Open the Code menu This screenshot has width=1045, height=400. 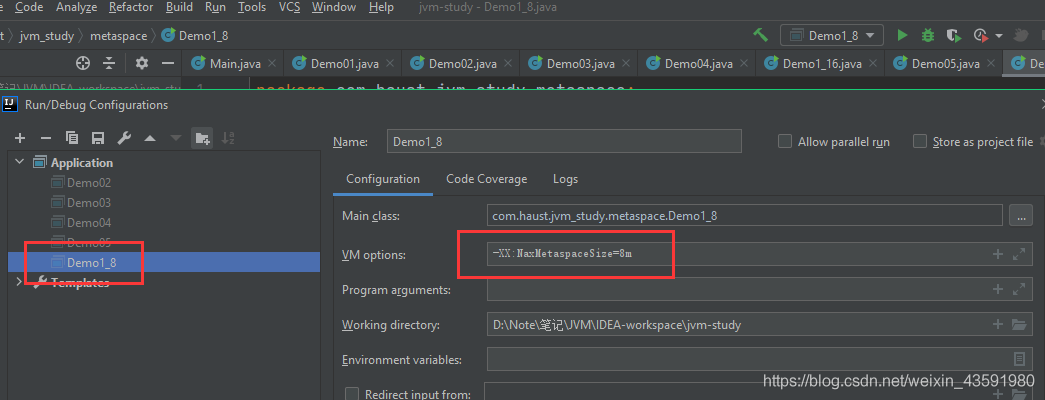29,7
